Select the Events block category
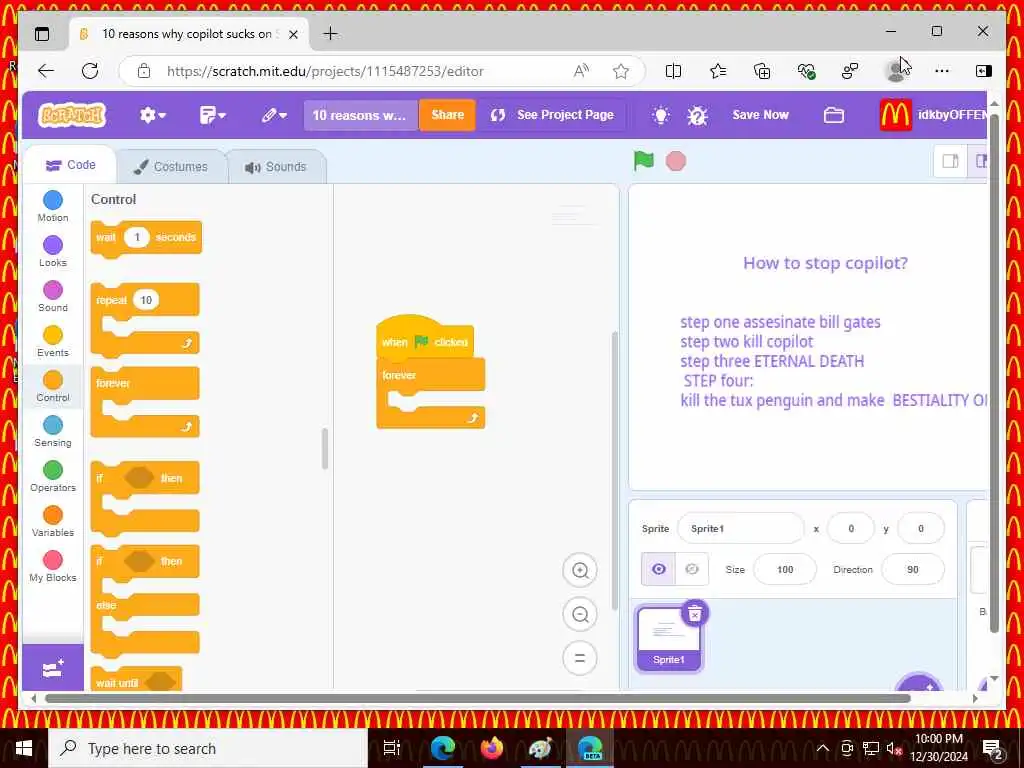This screenshot has height=768, width=1024. pos(53,342)
